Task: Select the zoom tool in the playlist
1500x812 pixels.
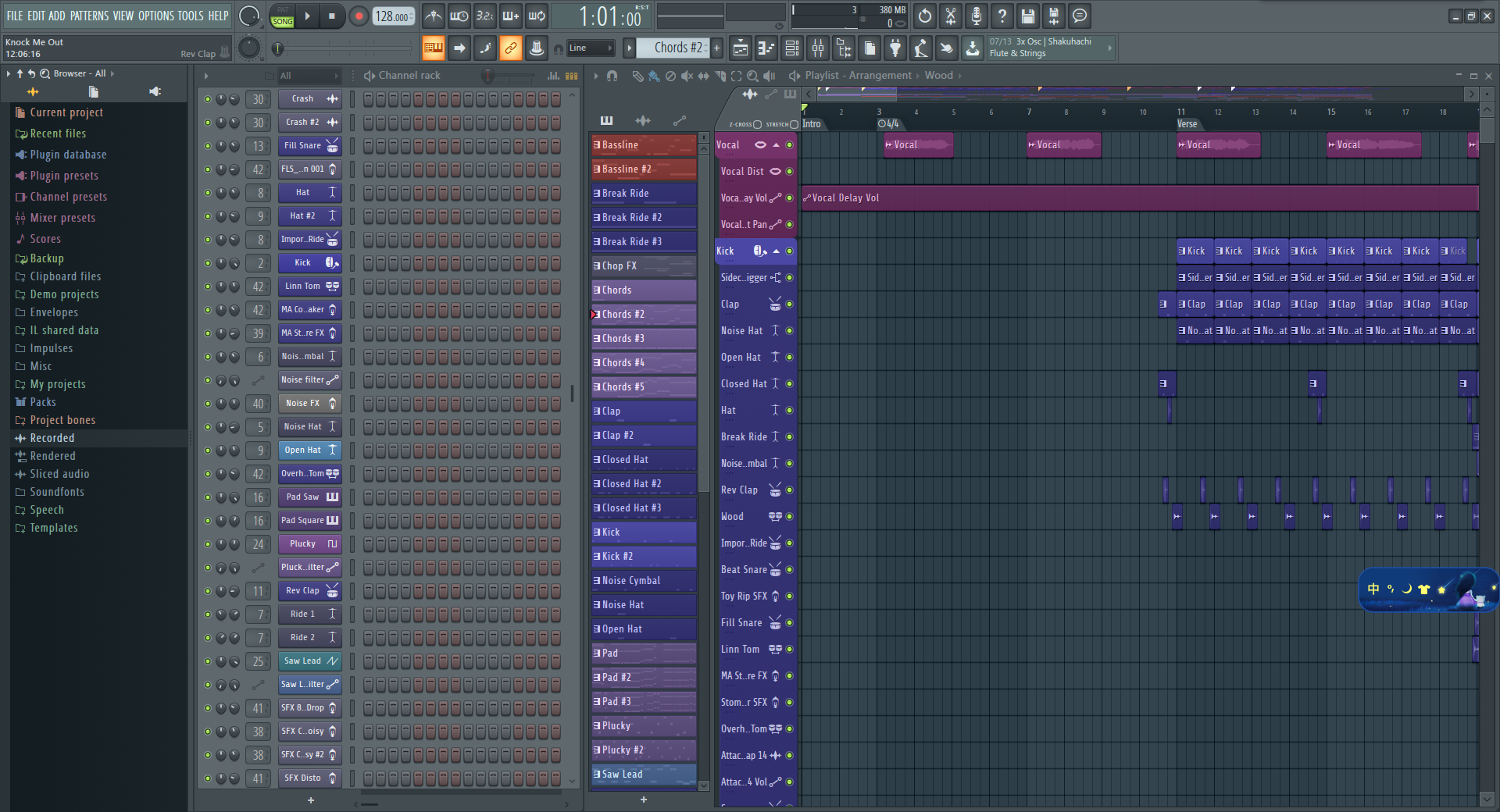Action: pyautogui.click(x=752, y=76)
